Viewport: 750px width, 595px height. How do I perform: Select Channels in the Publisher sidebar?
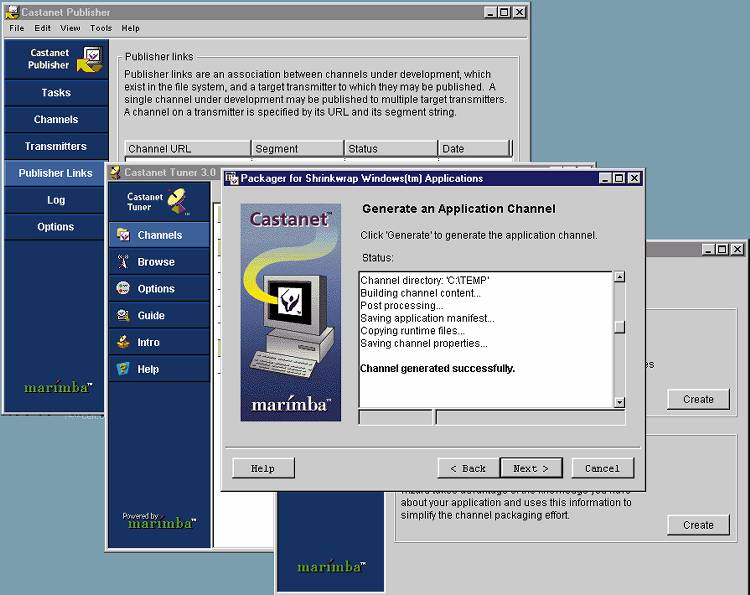(56, 120)
